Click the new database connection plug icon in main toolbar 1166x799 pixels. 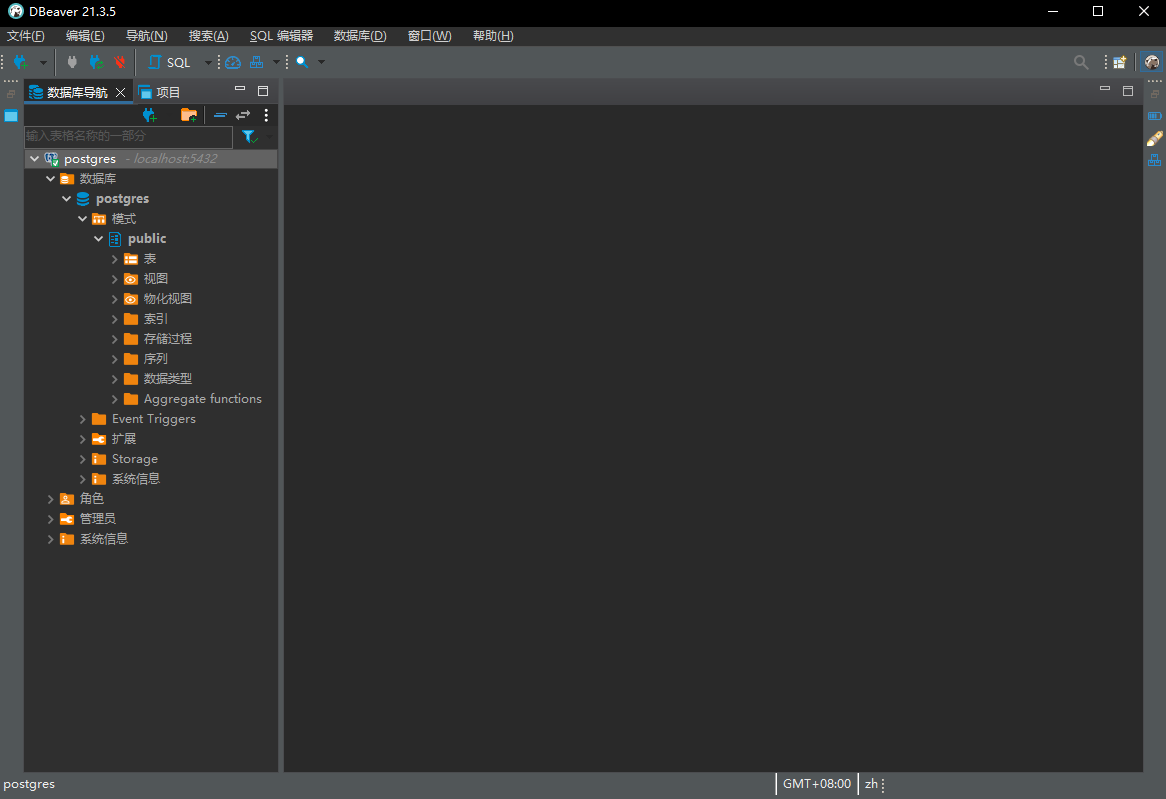point(21,62)
